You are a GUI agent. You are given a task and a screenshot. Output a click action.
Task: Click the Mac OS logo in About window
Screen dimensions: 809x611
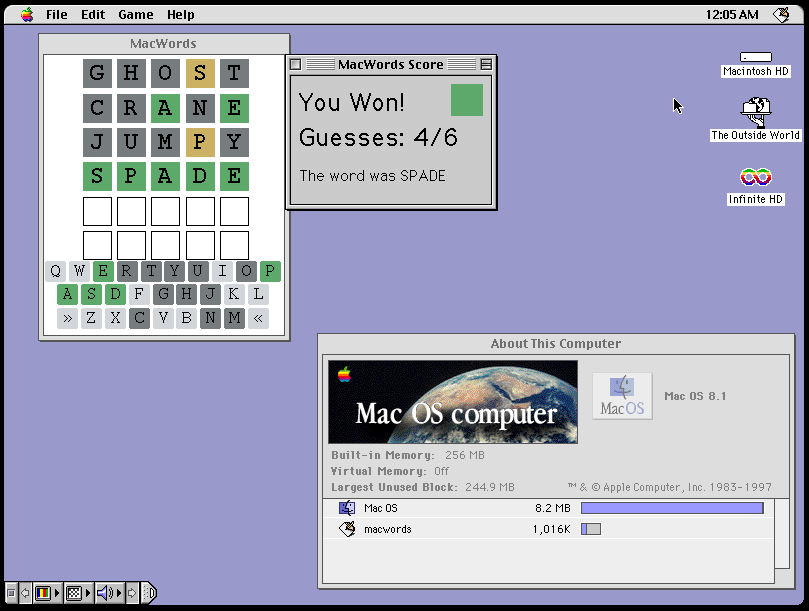[622, 396]
